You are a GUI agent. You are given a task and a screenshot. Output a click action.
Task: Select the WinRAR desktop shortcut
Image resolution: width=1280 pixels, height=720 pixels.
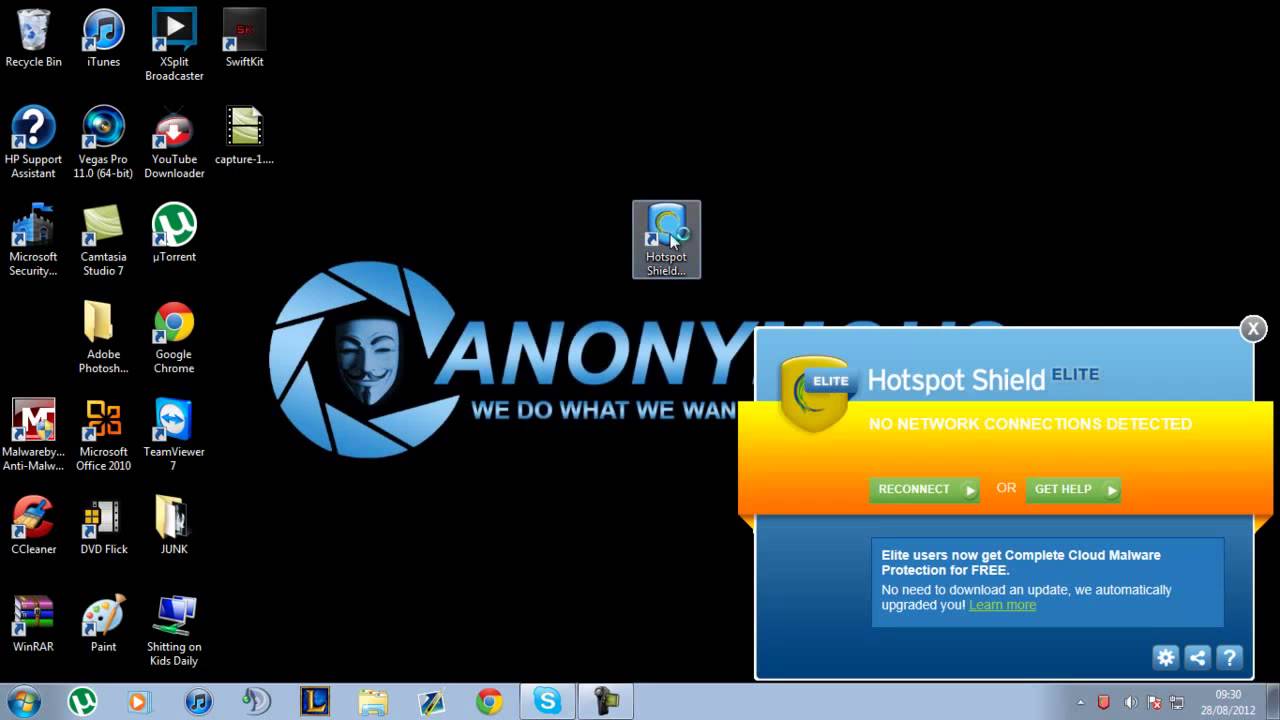(33, 623)
